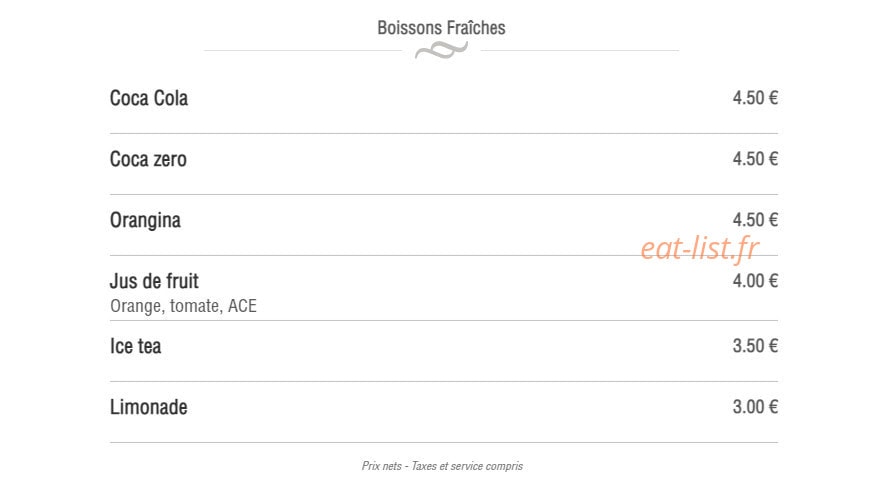The image size is (869, 482).
Task: Select the Coca zero item
Action: 148,159
